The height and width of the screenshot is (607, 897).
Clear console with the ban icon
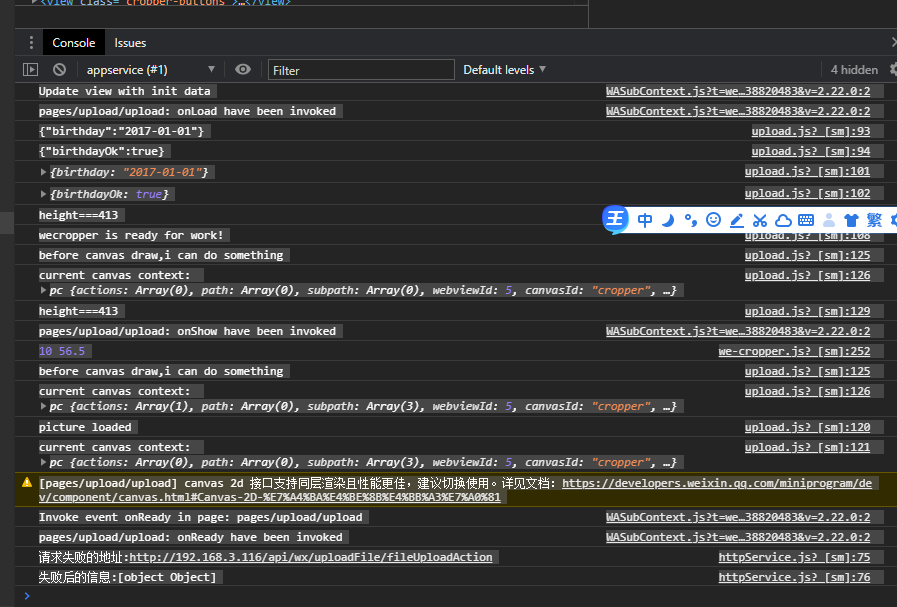(59, 70)
